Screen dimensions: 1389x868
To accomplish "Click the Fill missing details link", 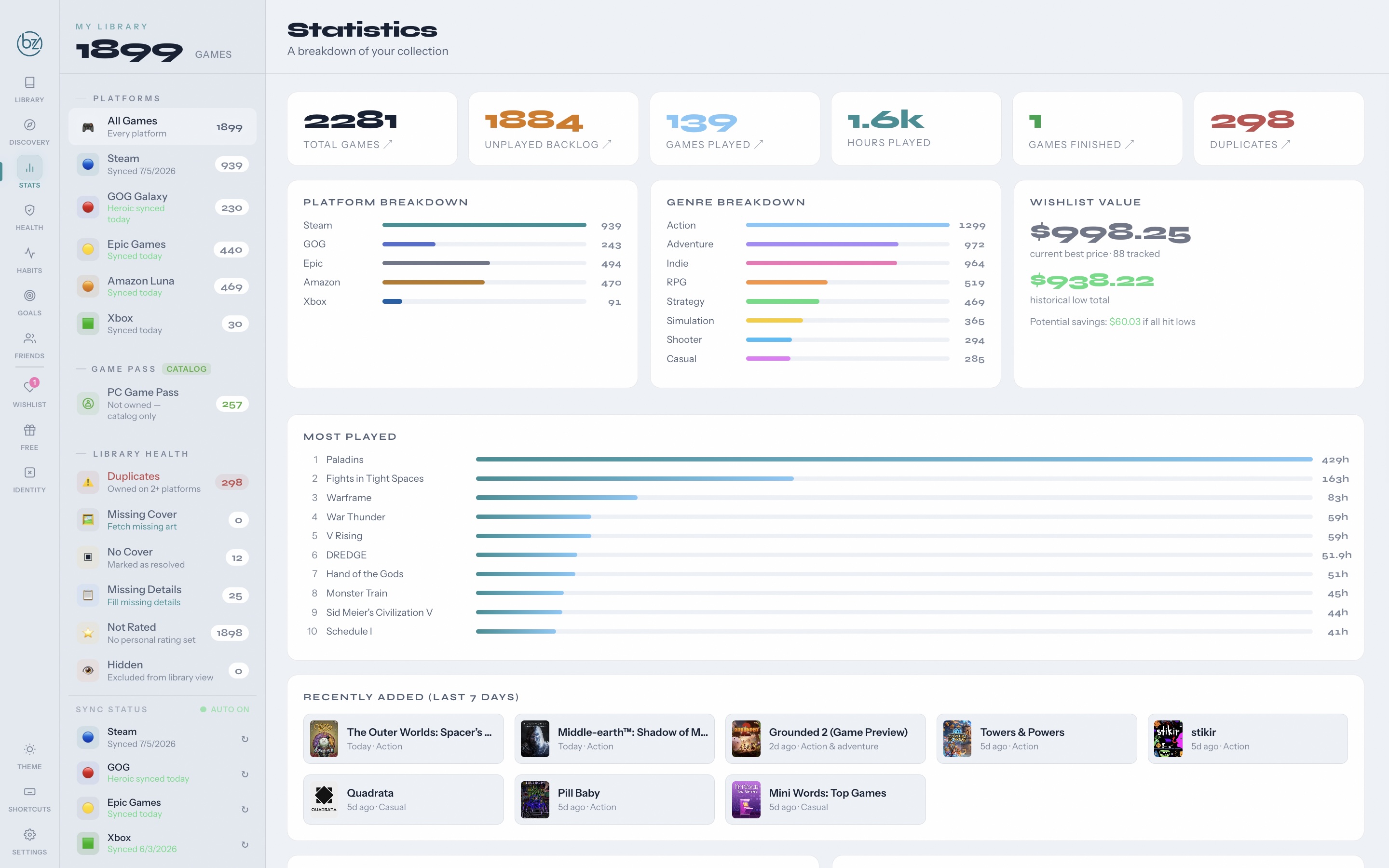I will [x=144, y=603].
